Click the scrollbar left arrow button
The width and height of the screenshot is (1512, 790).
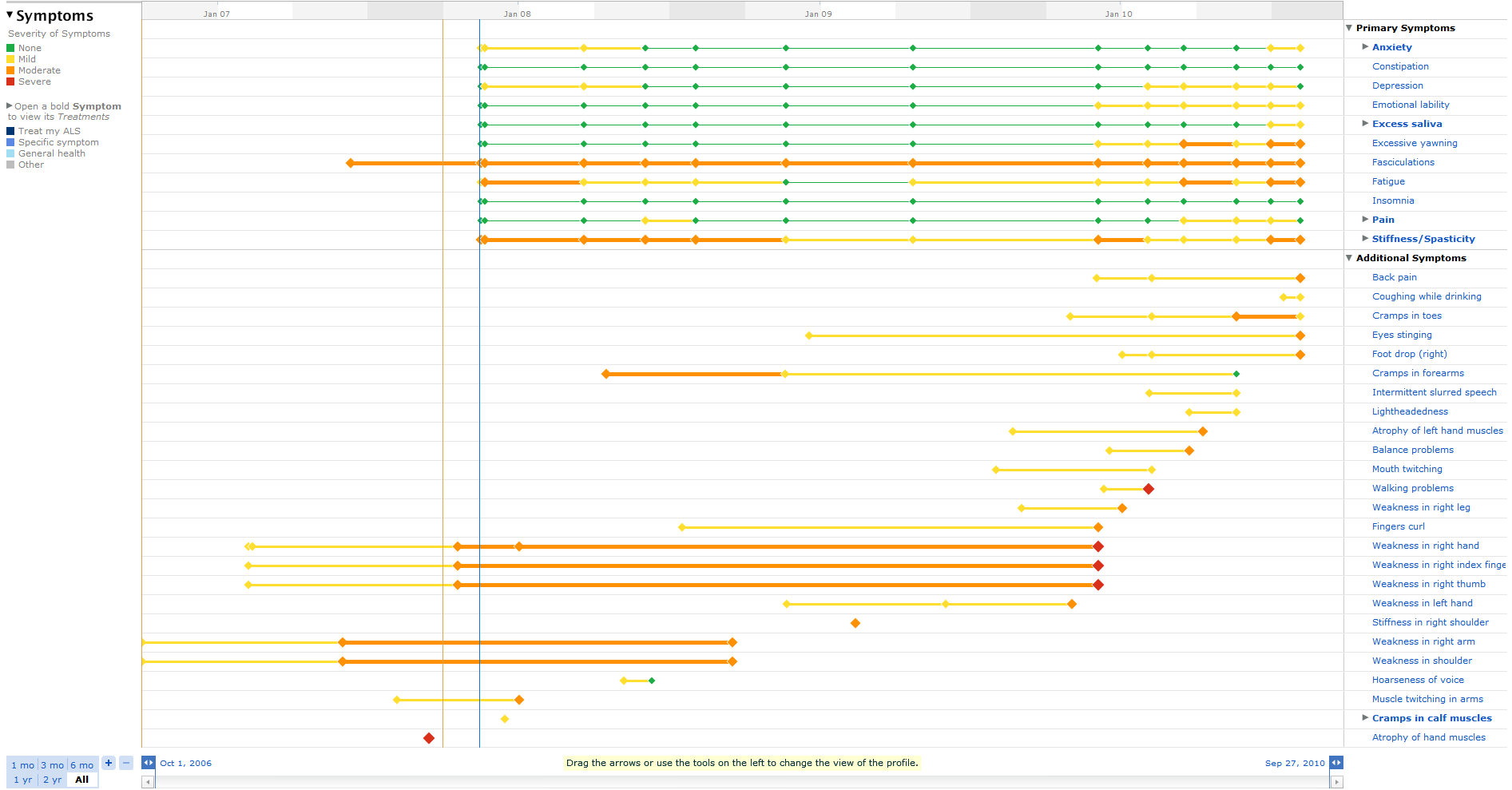[148, 782]
